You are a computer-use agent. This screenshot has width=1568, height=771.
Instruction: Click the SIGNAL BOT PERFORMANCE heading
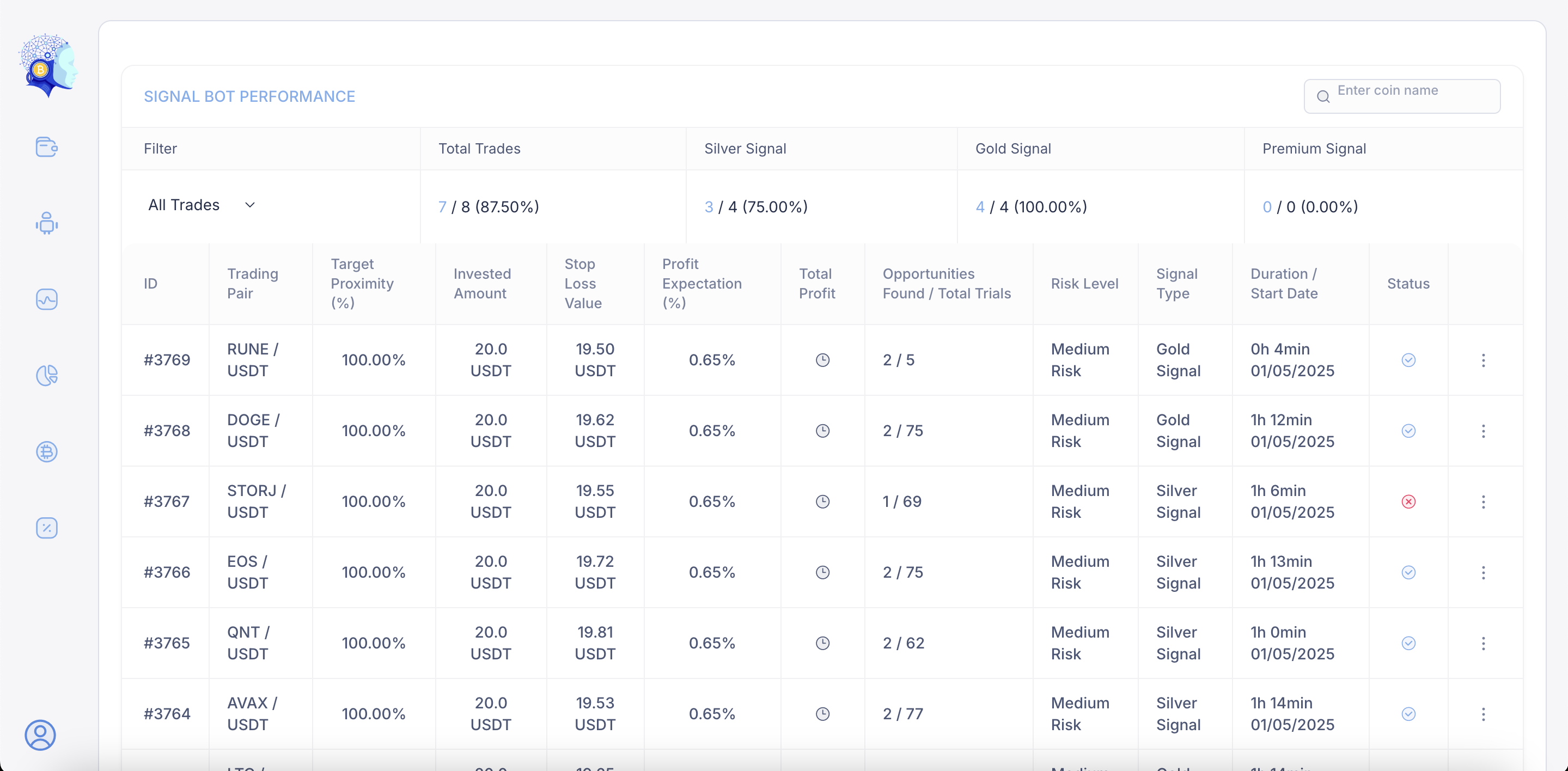pyautogui.click(x=249, y=96)
